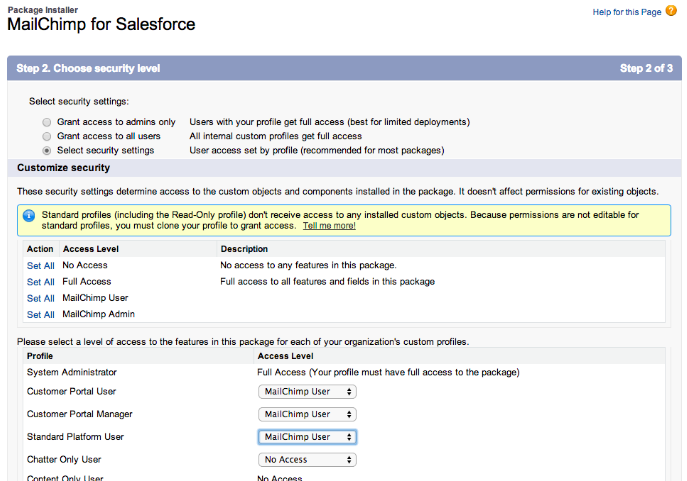Click the Description column header
Screen dimensions: 687x481
244,249
